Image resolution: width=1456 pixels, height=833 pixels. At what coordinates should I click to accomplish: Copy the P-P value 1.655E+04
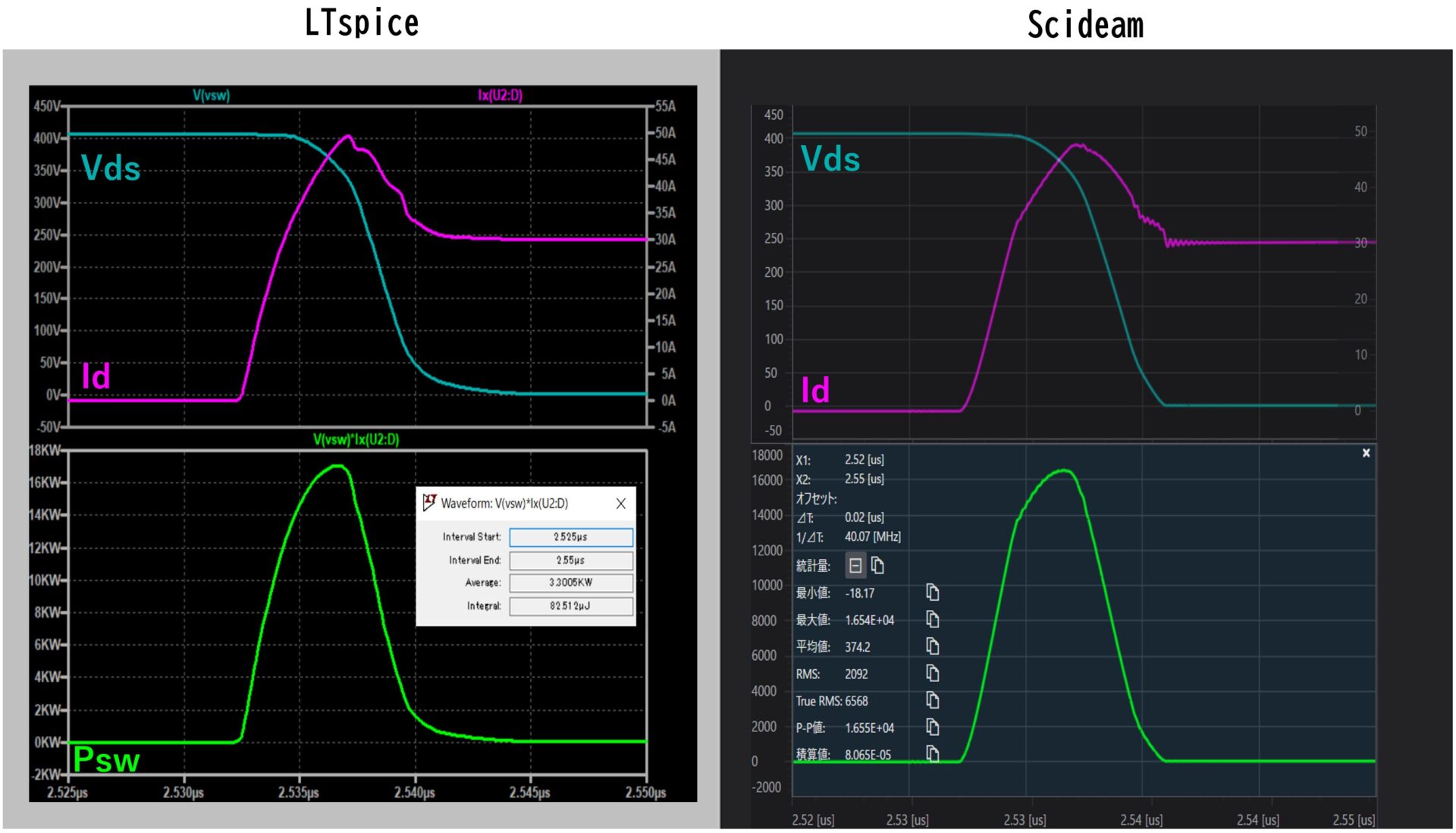(932, 728)
